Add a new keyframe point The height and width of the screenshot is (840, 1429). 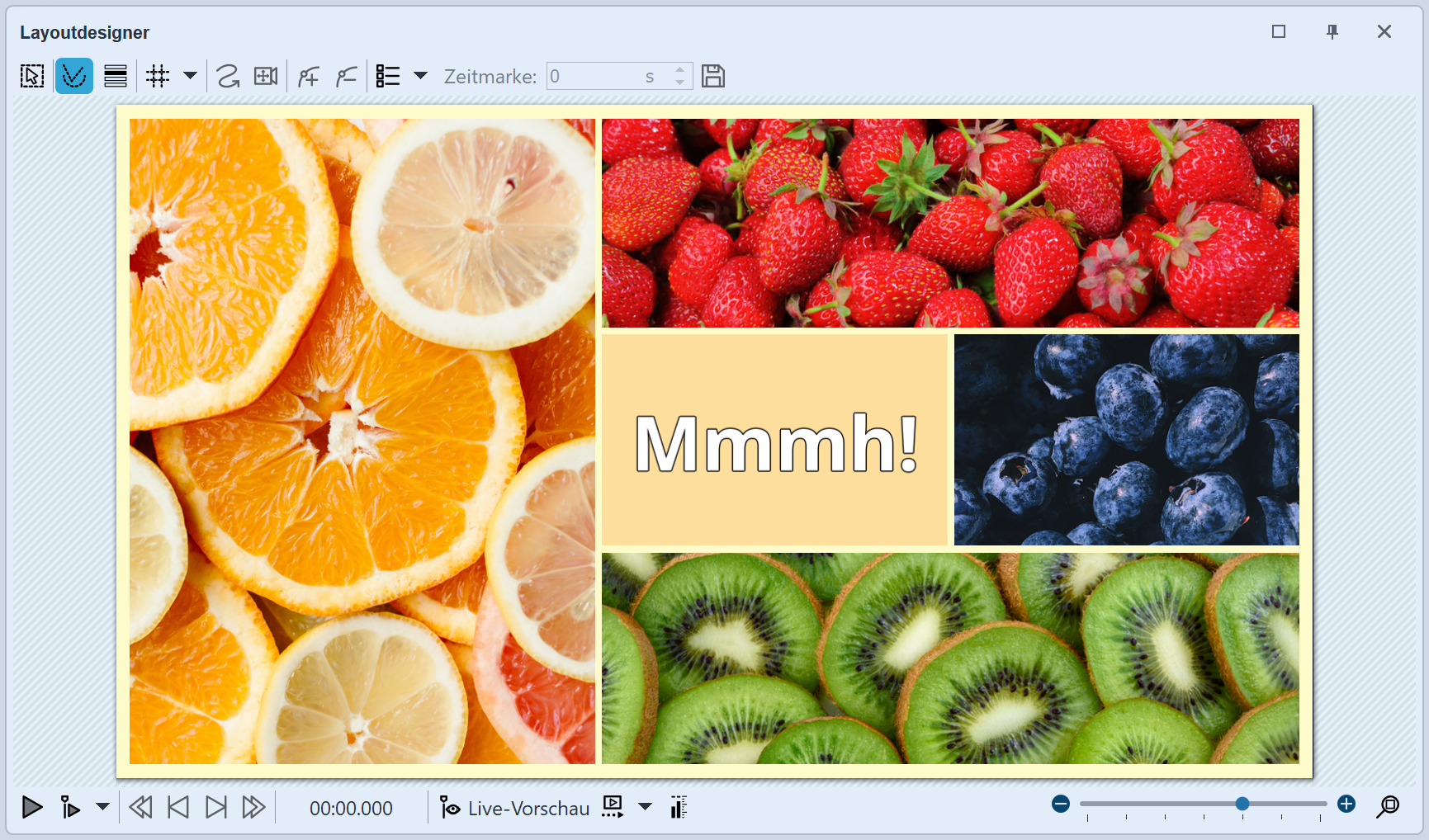coord(308,76)
